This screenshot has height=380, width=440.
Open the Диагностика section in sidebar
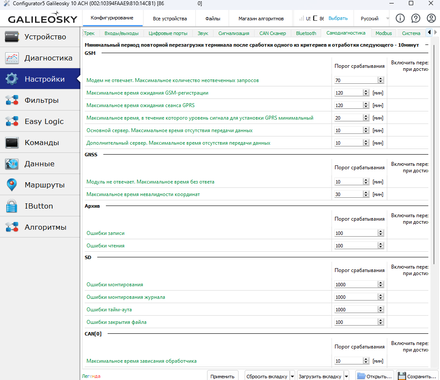pyautogui.click(x=40, y=58)
